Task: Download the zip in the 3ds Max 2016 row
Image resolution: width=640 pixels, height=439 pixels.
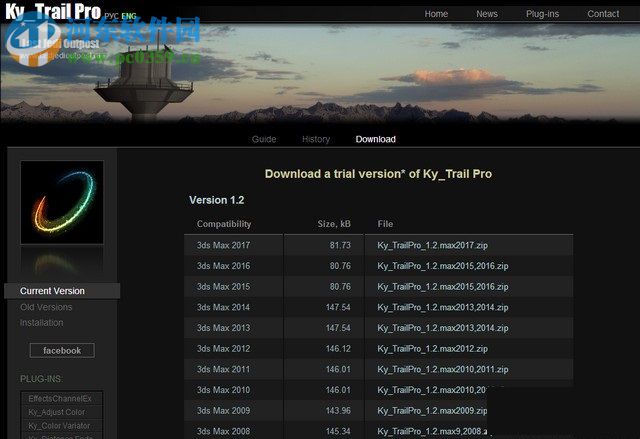Action: tap(443, 266)
